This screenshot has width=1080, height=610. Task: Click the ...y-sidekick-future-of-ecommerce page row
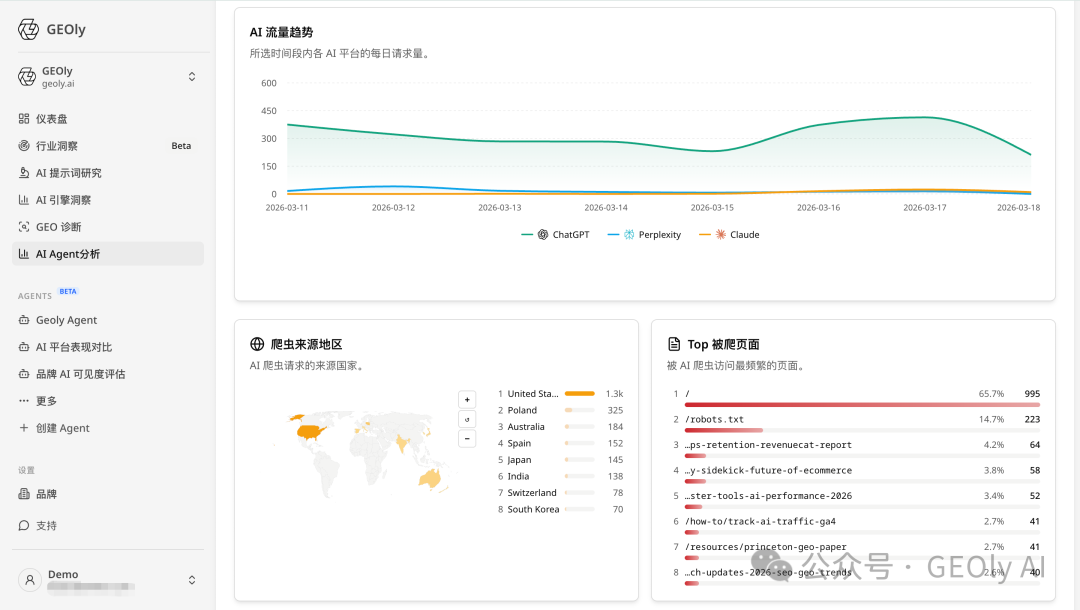pos(855,474)
